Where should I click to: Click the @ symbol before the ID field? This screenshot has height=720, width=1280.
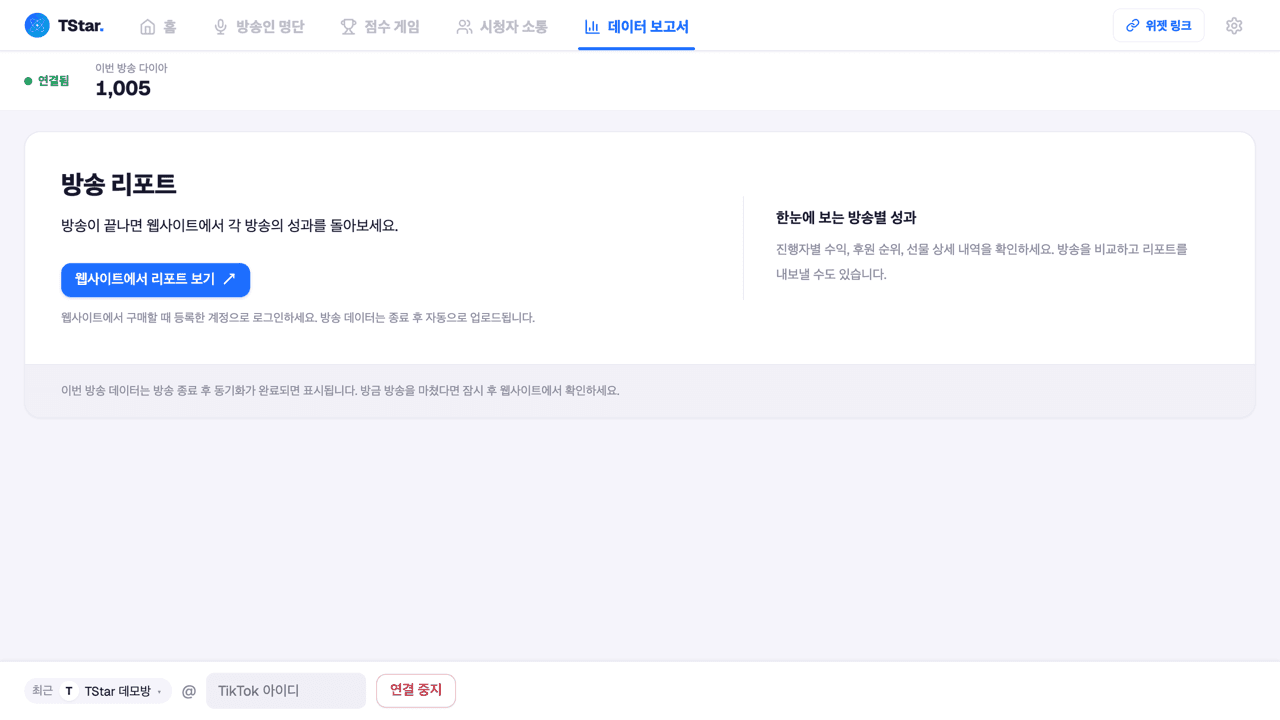pos(189,691)
